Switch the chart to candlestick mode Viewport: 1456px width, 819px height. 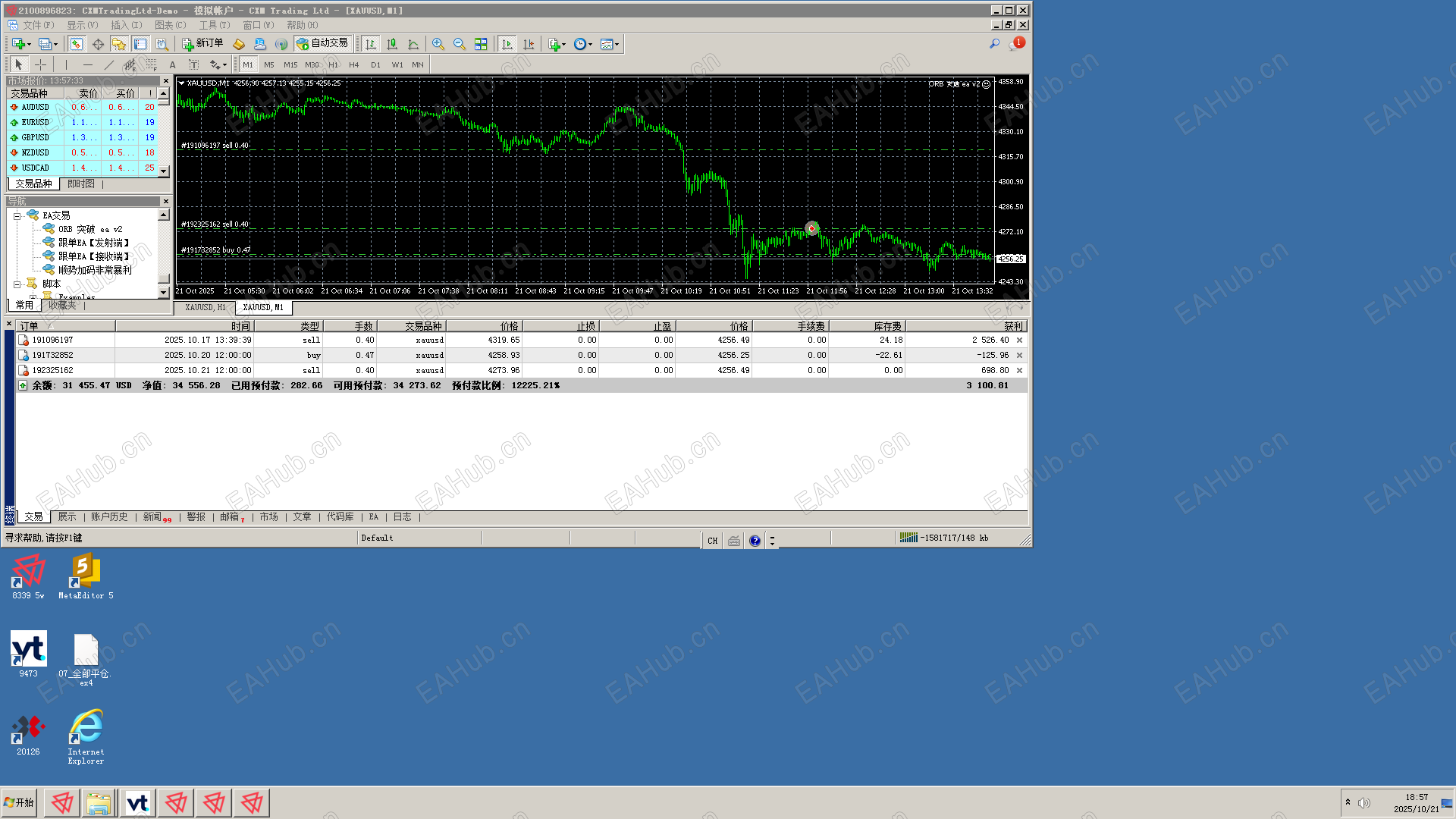click(391, 44)
